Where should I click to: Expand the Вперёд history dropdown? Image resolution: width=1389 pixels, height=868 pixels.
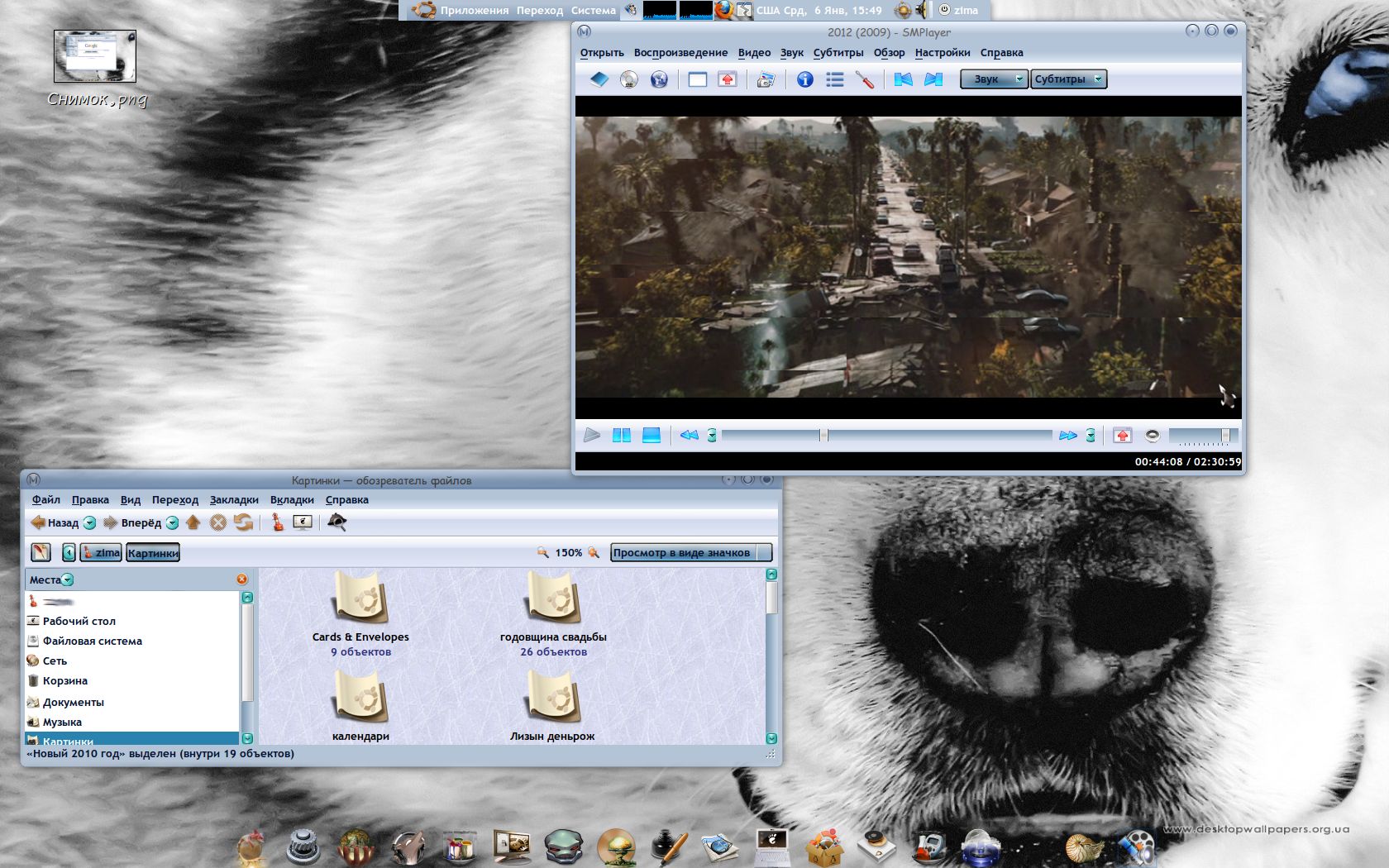[172, 522]
